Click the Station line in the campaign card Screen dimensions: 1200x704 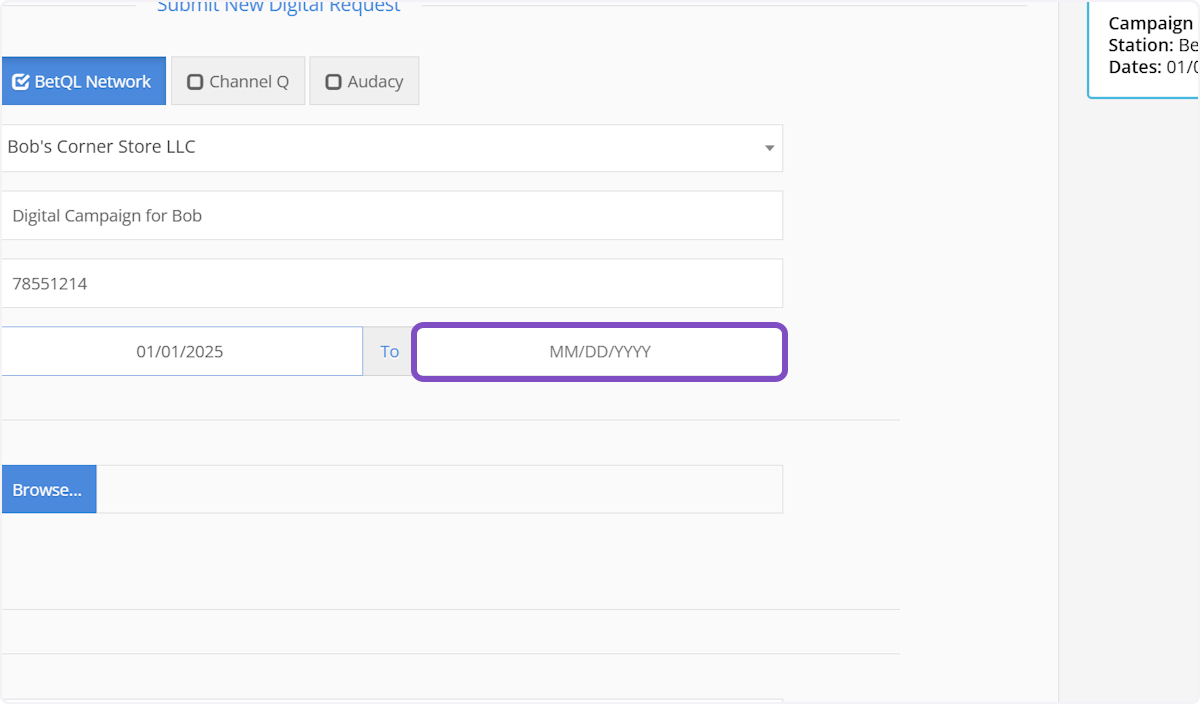(x=1152, y=45)
